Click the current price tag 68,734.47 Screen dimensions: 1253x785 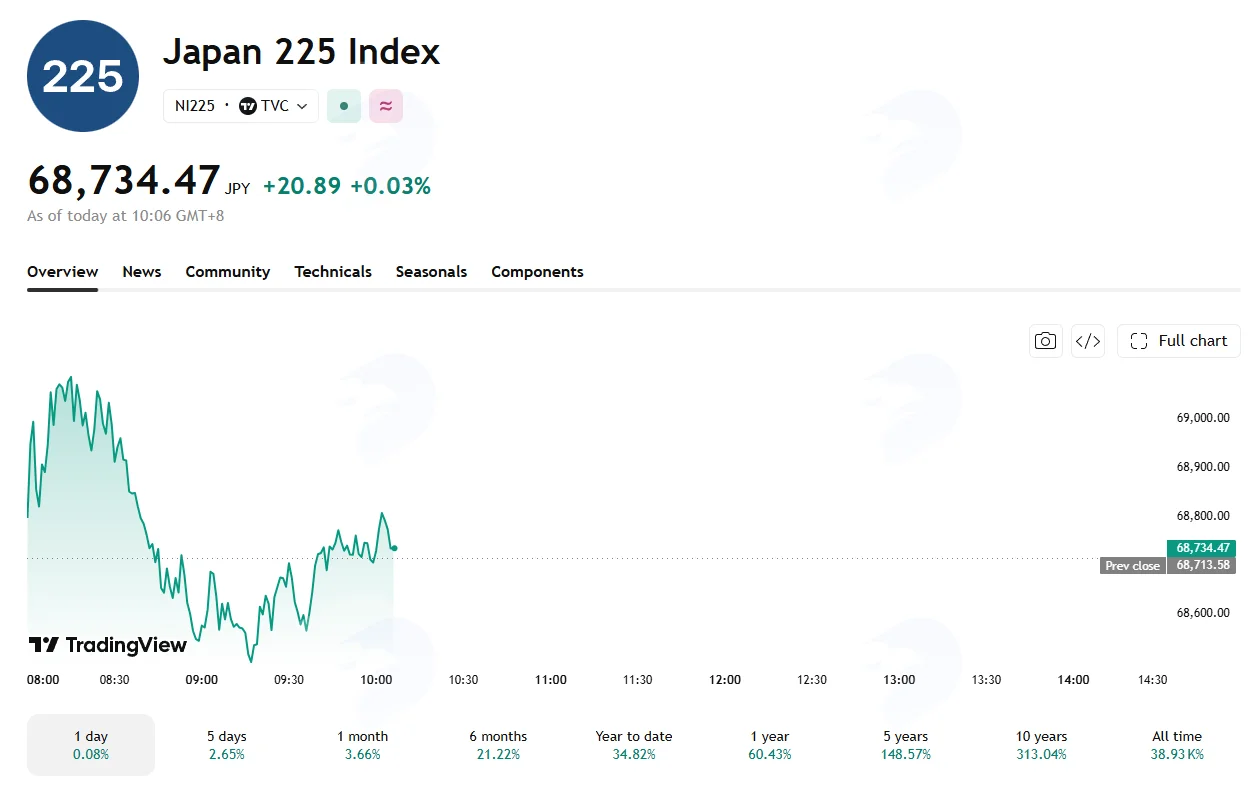[x=1201, y=548]
